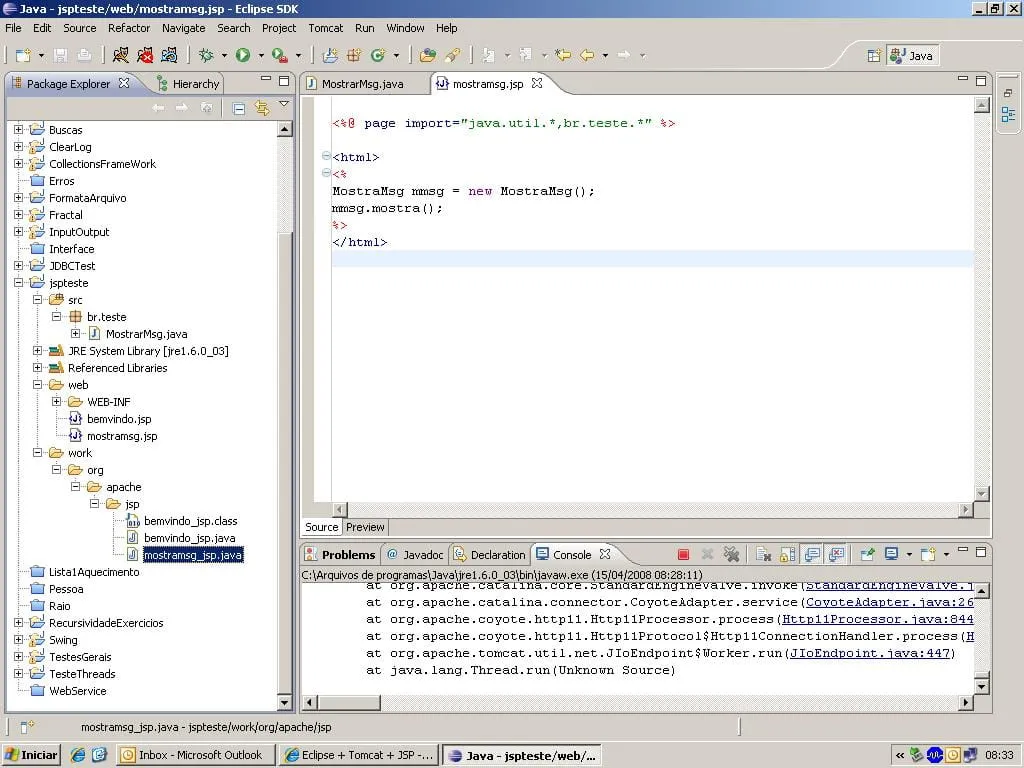Open the Tomcat menu
Viewport: 1024px width, 768px height.
coord(325,28)
